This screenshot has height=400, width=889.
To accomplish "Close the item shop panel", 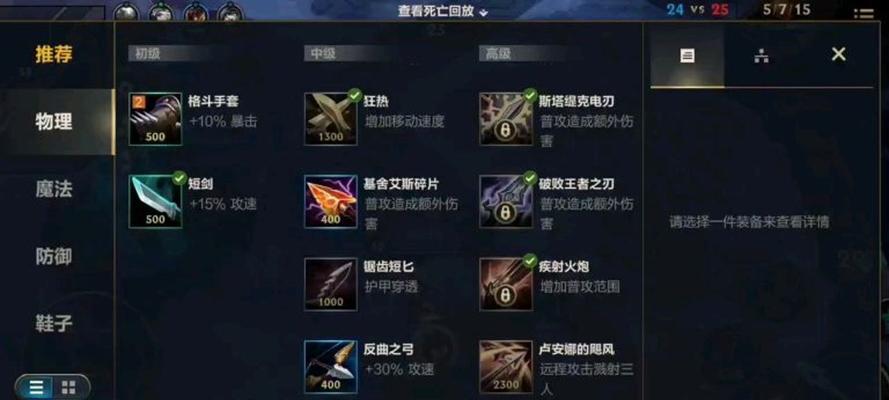I will [839, 54].
